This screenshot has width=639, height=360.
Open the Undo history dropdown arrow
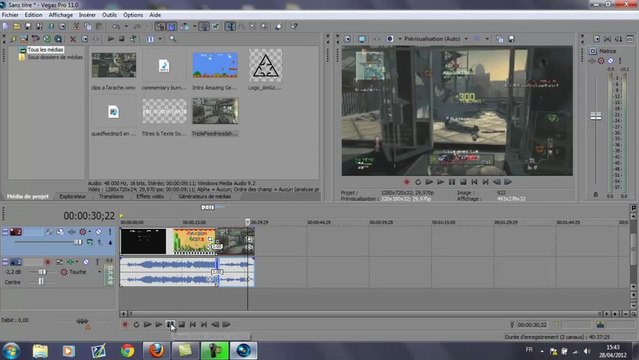click(126, 27)
